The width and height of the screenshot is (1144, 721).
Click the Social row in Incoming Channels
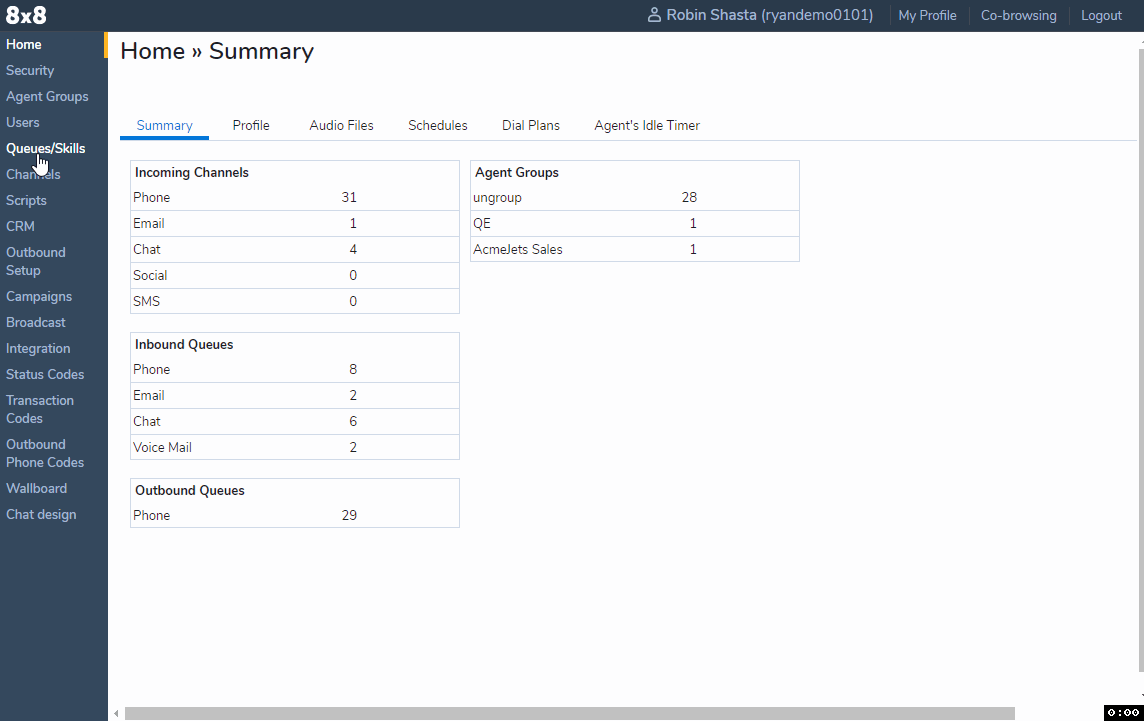pos(295,276)
